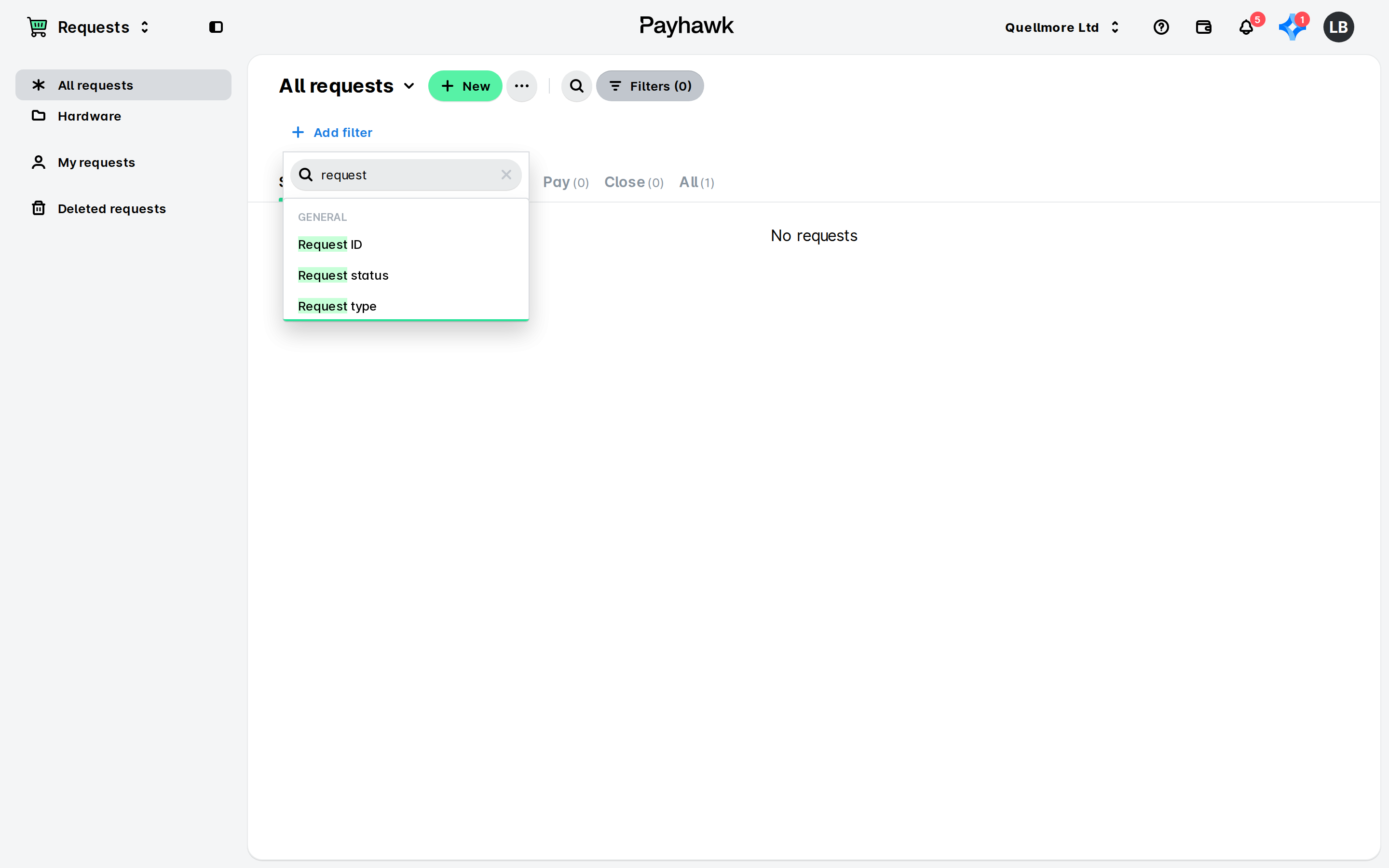This screenshot has width=1389, height=868.
Task: Switch to the Pay (0) tab
Action: 566,183
